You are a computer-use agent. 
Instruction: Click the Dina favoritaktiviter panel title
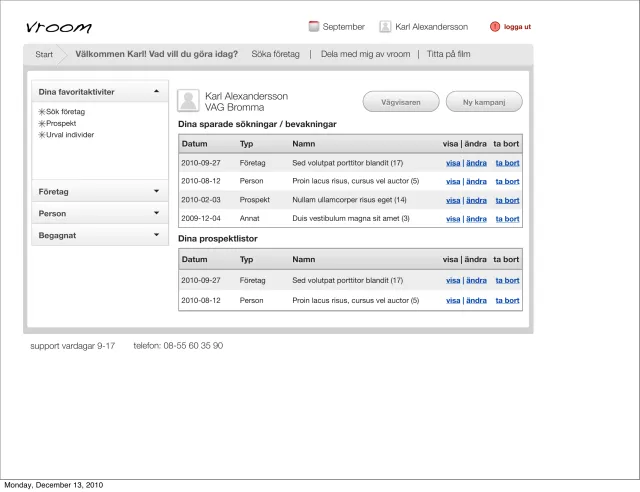(76, 92)
